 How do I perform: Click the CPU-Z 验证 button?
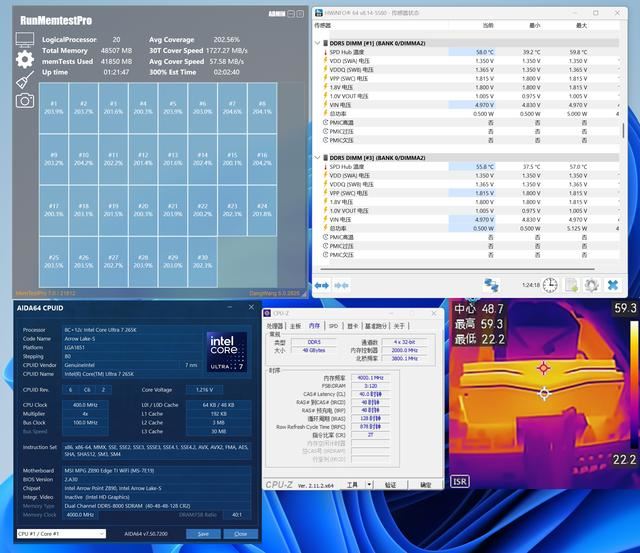[x=391, y=484]
